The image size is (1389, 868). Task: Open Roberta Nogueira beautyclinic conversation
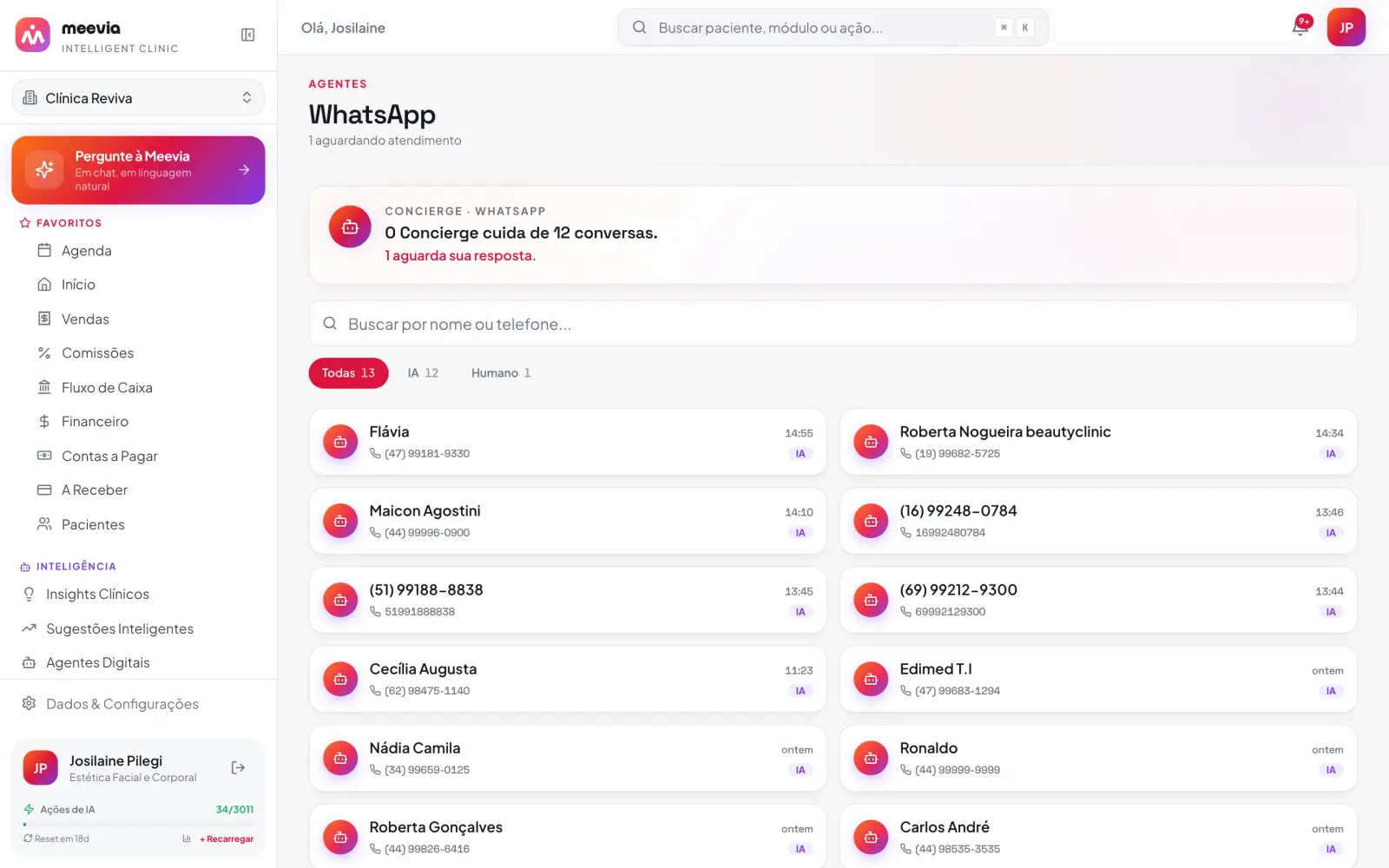(x=1098, y=442)
